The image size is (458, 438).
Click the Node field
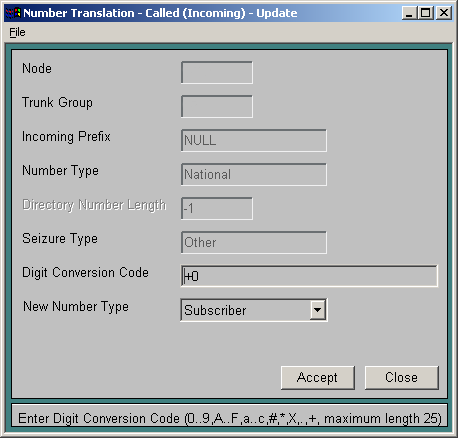point(217,72)
